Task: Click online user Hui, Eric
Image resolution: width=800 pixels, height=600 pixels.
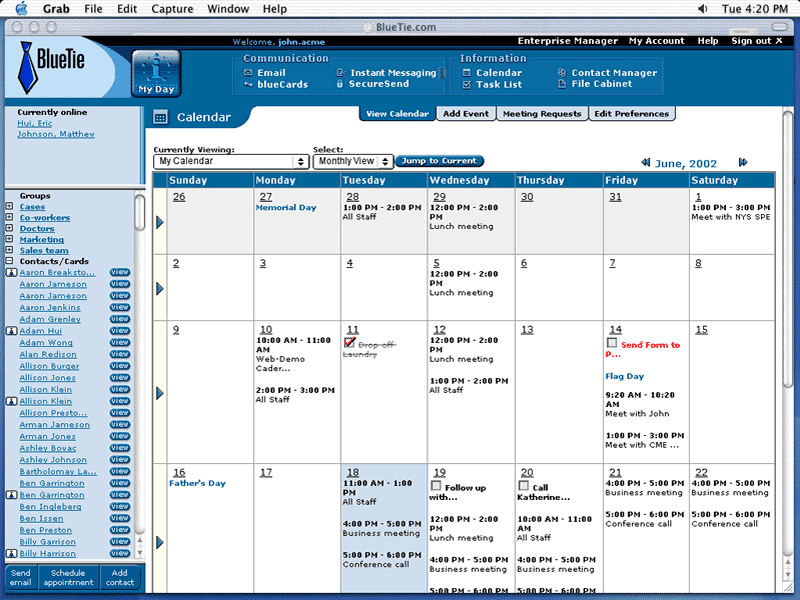Action: [x=35, y=123]
